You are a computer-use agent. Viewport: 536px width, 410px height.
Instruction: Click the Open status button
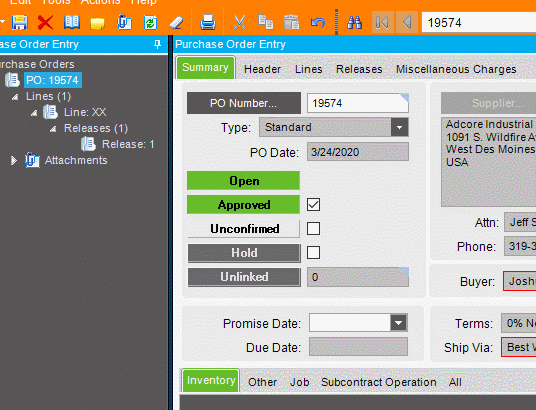(x=243, y=181)
